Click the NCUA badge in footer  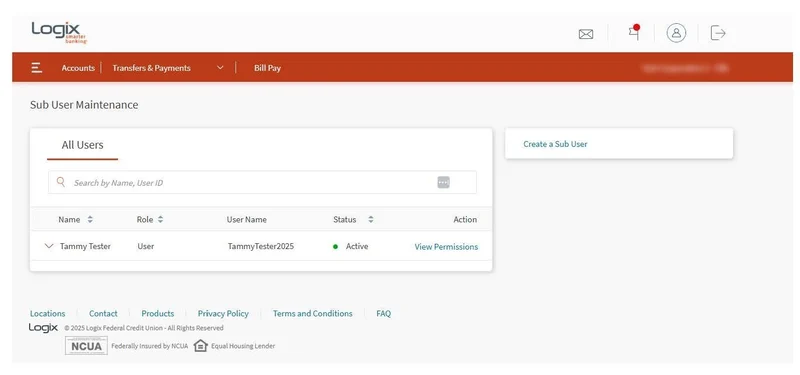(86, 345)
